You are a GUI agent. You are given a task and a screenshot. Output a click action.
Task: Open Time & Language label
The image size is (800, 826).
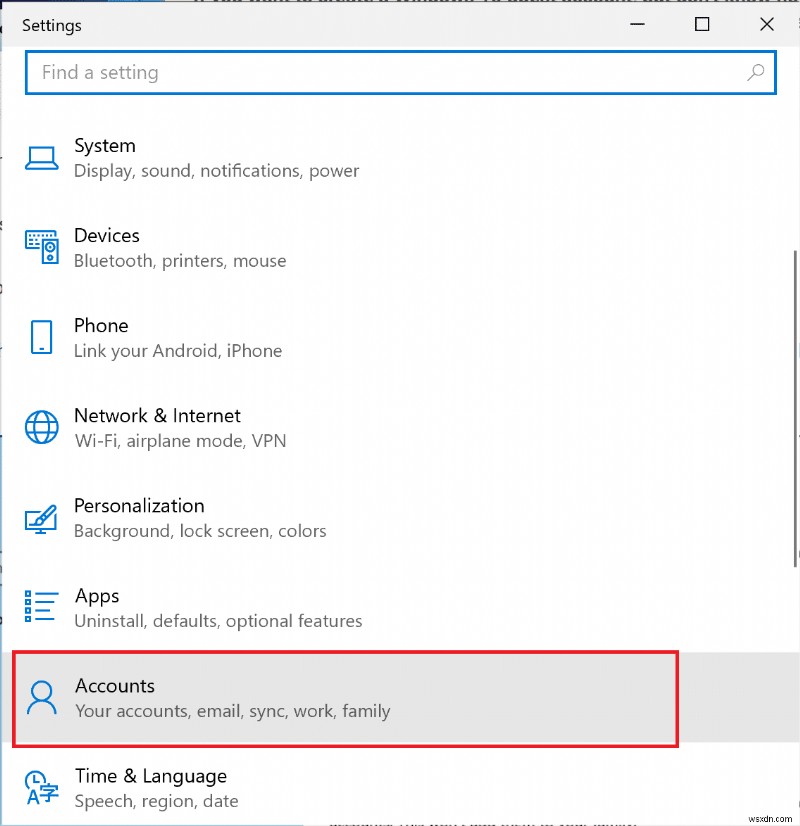[x=150, y=776]
